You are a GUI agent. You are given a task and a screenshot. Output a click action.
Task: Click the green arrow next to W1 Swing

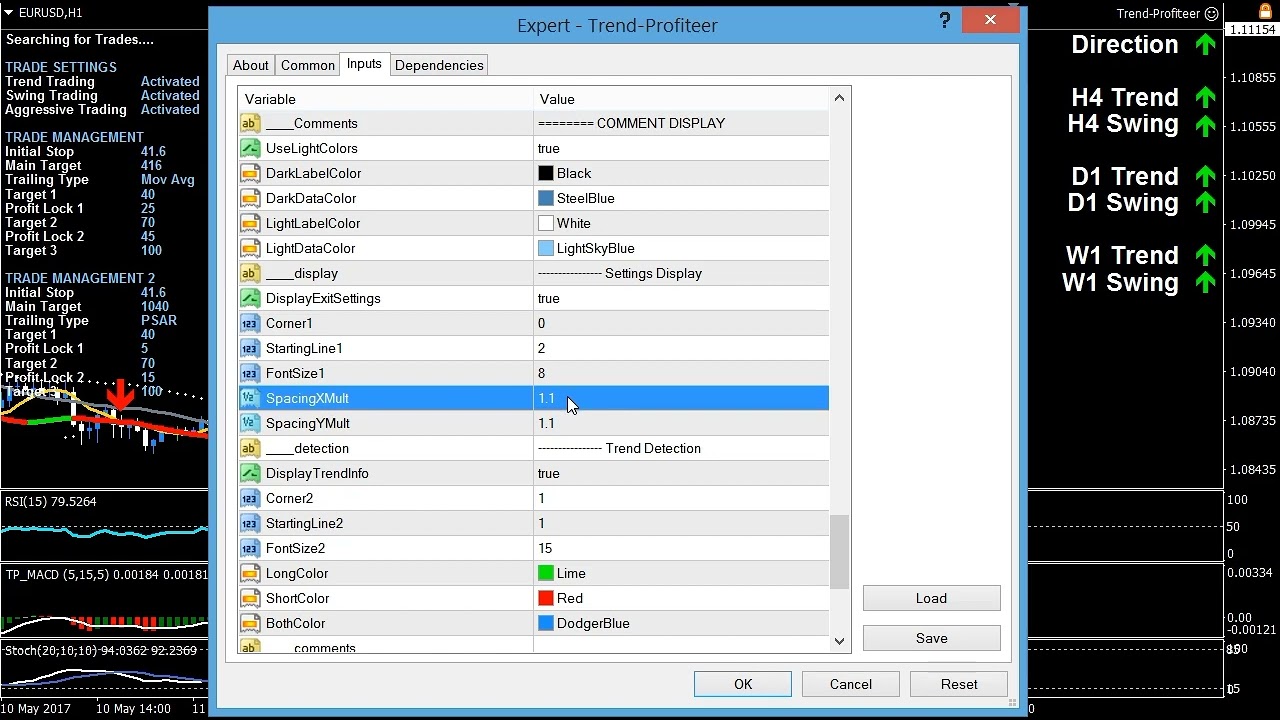tap(1205, 283)
